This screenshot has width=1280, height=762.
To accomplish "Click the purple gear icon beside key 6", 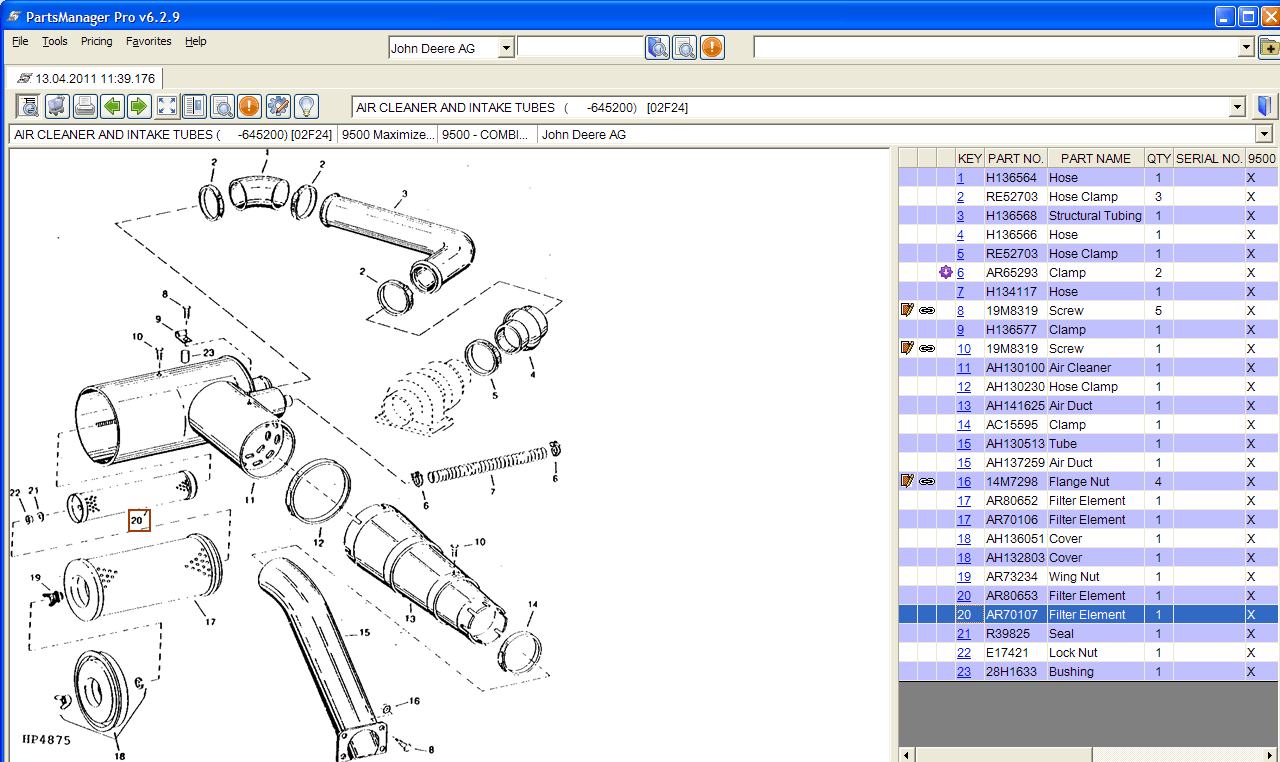I will (945, 272).
